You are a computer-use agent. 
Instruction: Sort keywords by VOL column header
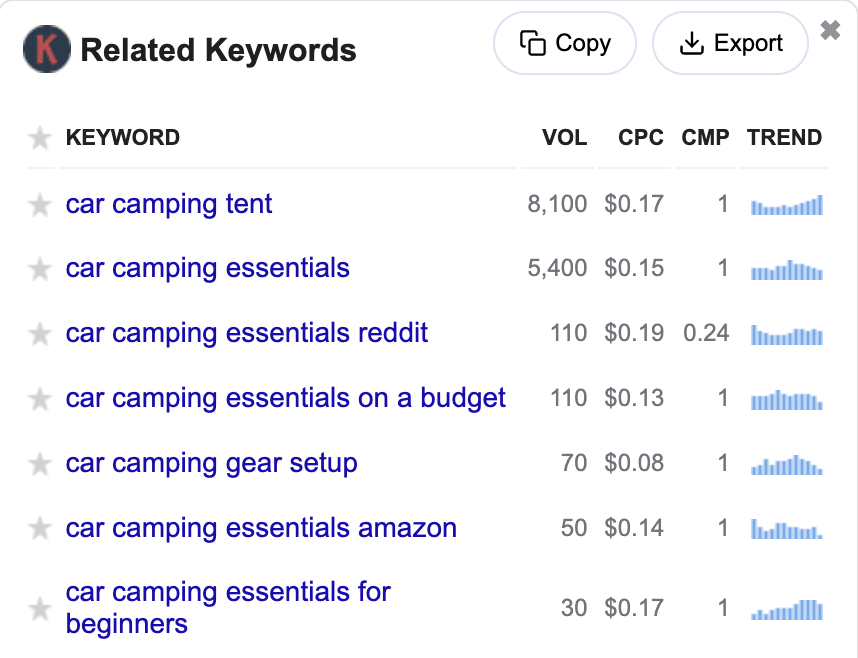(x=564, y=138)
